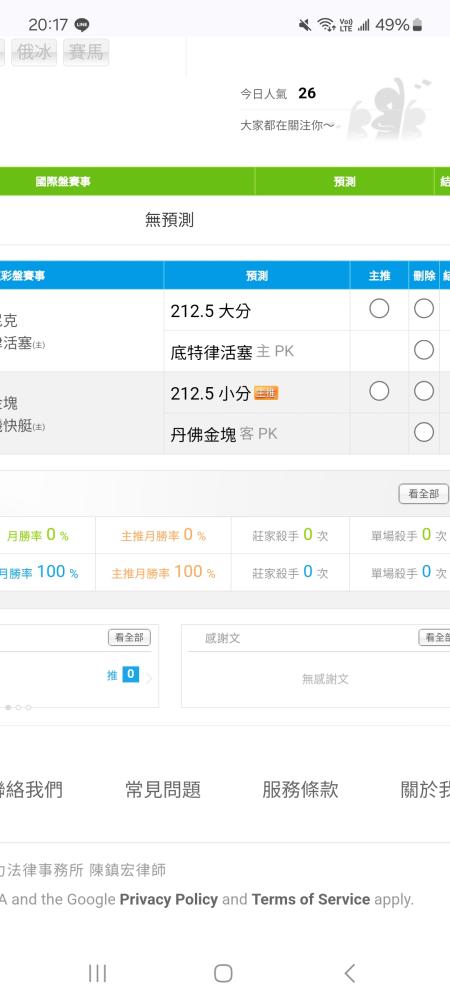Expand the arrow next to 推 0

pos(149,679)
